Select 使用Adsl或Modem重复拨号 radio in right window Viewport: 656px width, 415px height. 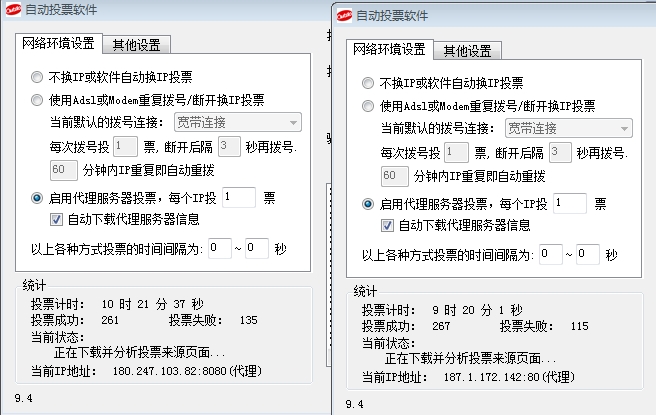point(368,106)
